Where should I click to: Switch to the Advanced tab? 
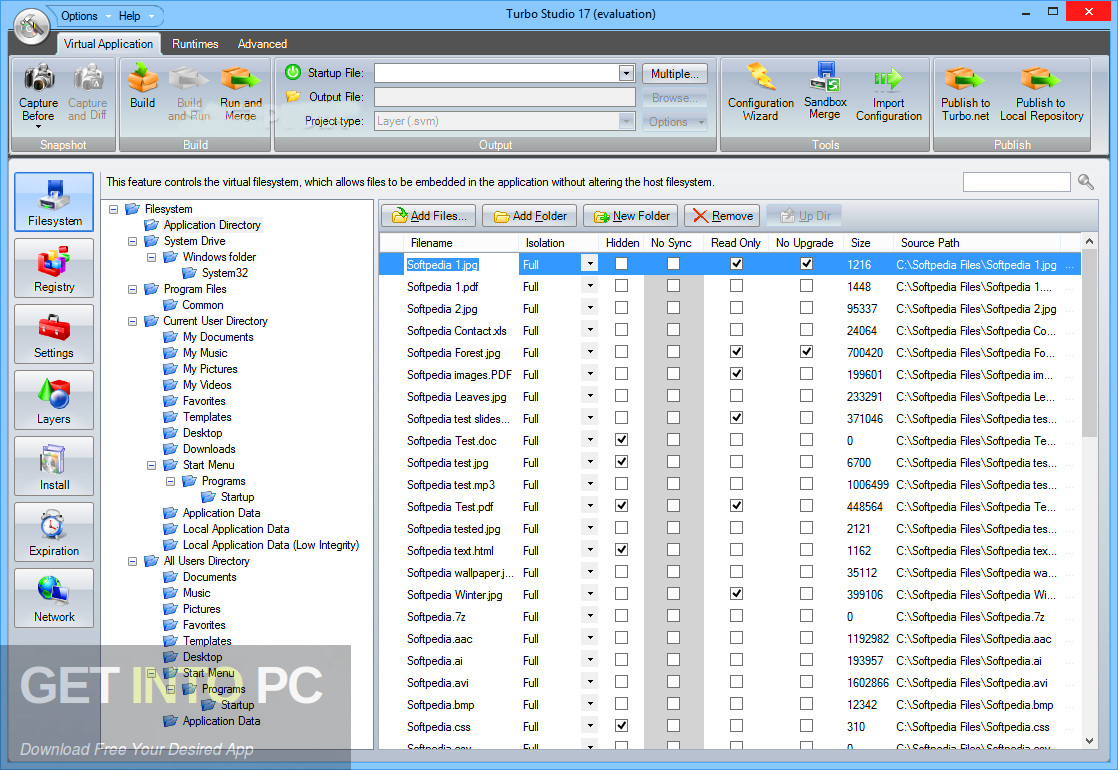(262, 43)
